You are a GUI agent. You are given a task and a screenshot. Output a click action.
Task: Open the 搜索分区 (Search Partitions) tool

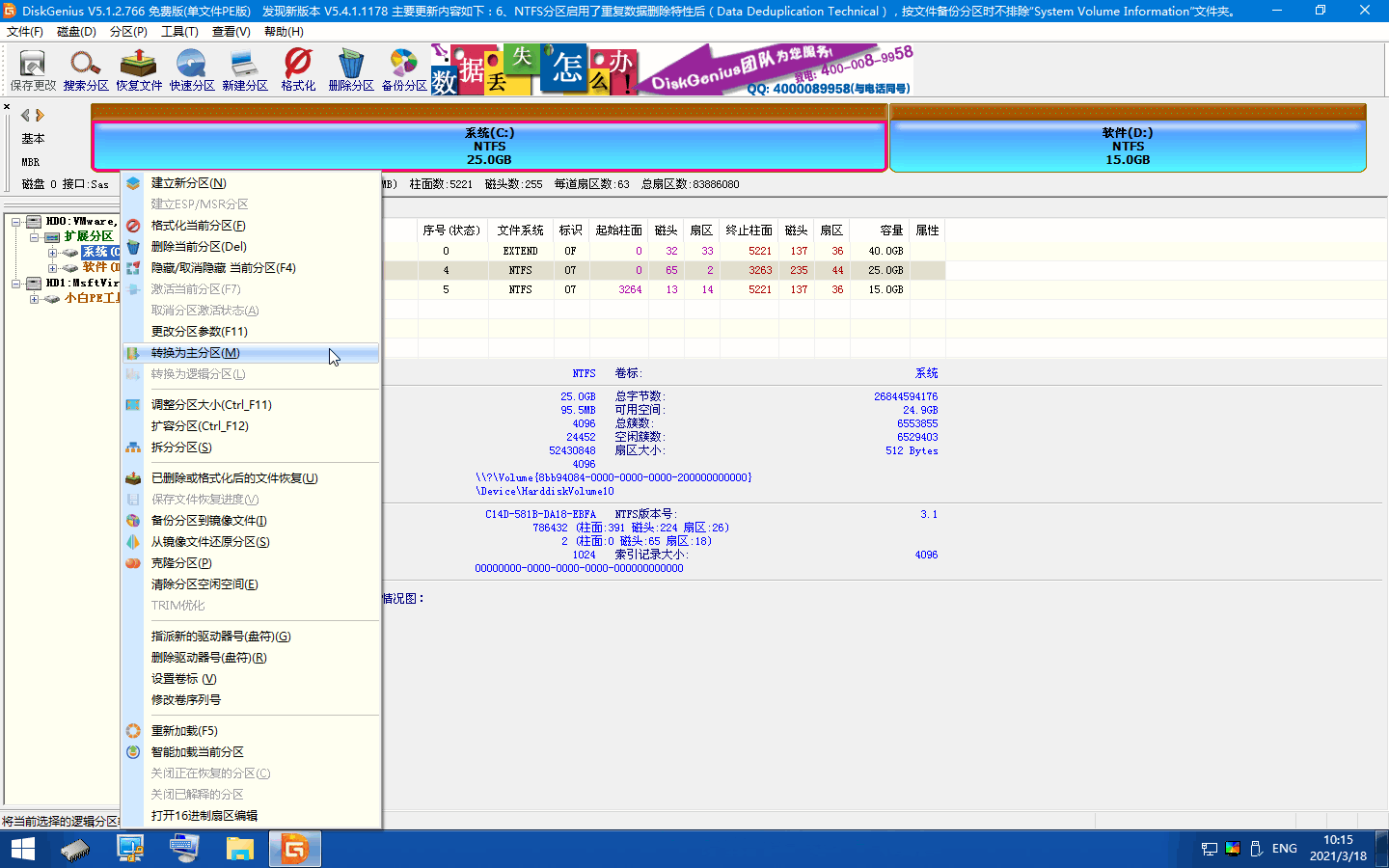click(86, 70)
